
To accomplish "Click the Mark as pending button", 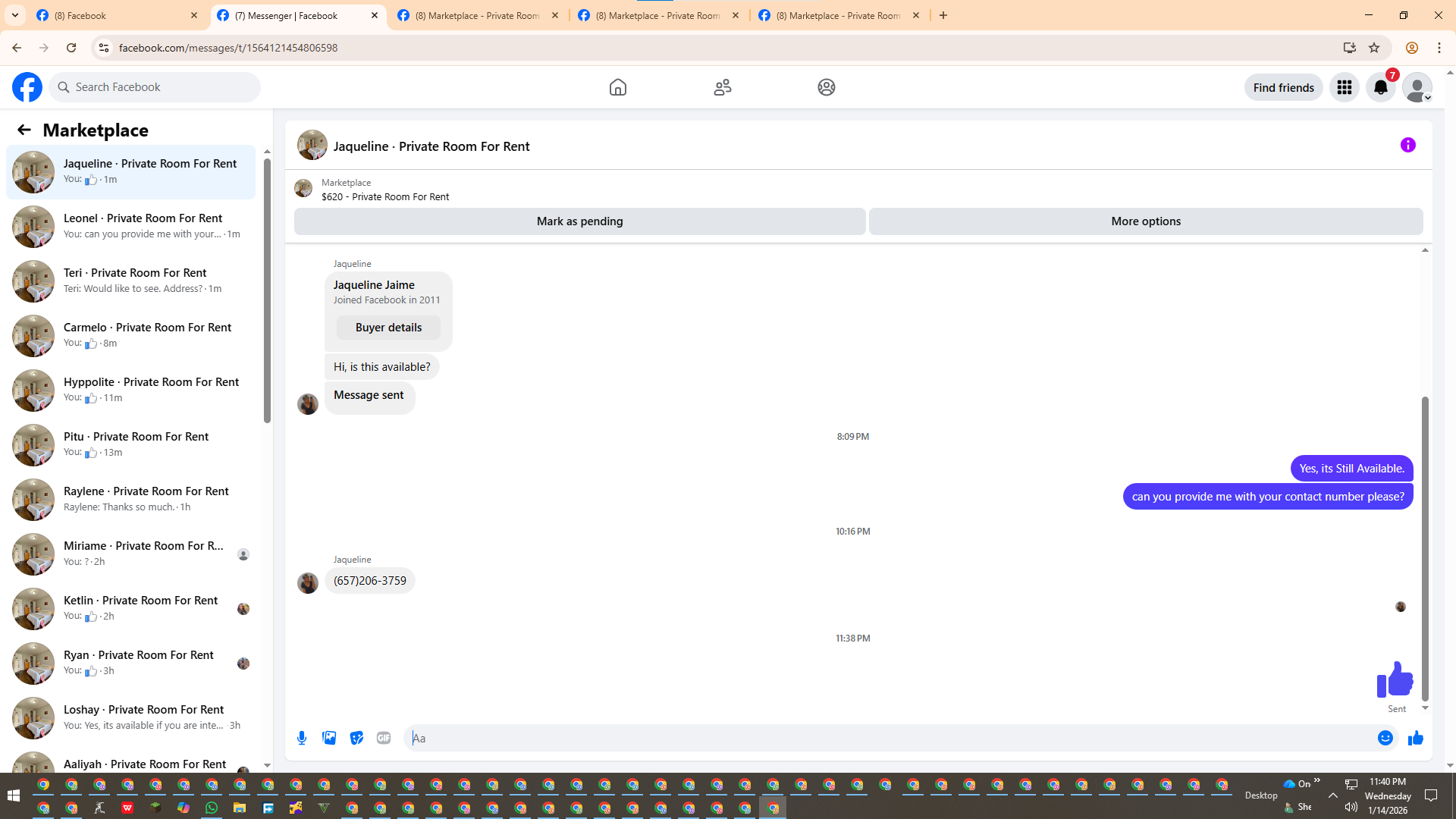I will (x=579, y=221).
